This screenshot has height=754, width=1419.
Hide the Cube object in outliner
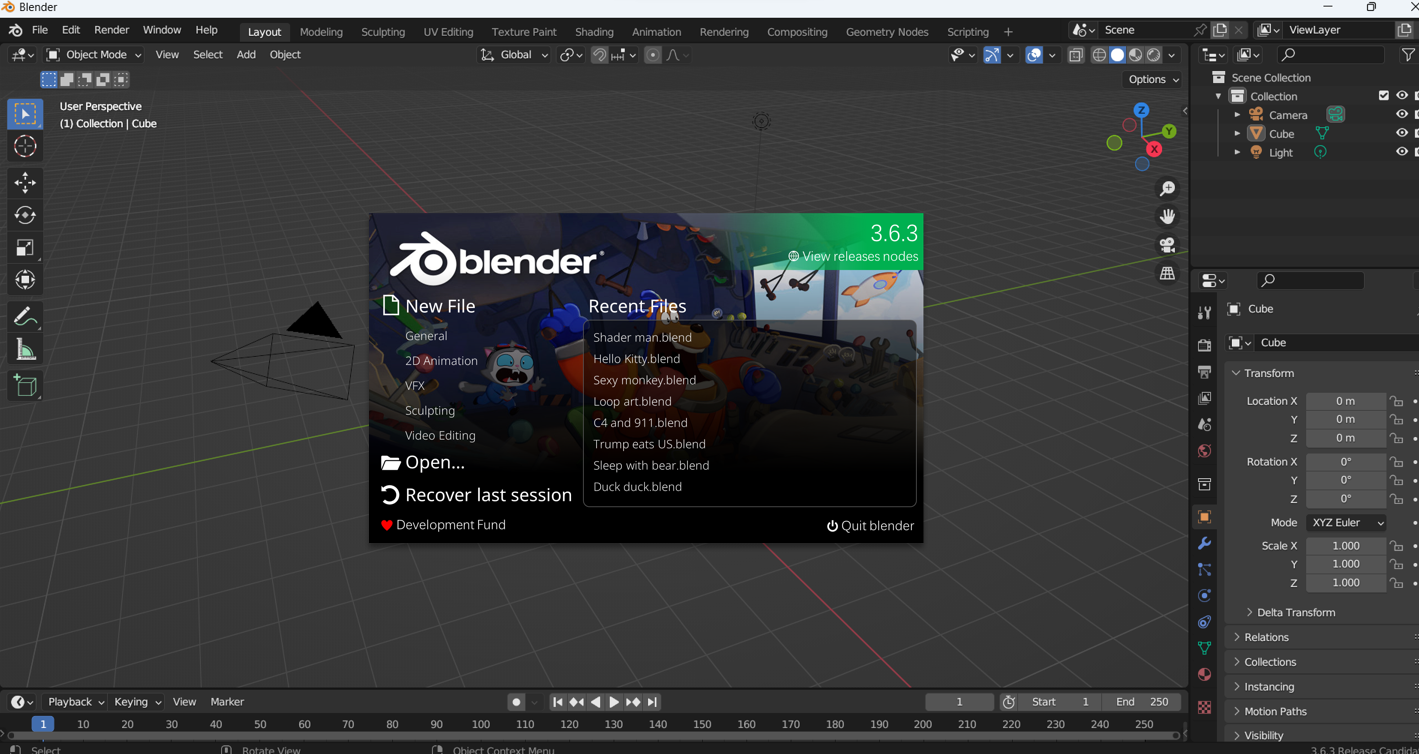(1401, 133)
